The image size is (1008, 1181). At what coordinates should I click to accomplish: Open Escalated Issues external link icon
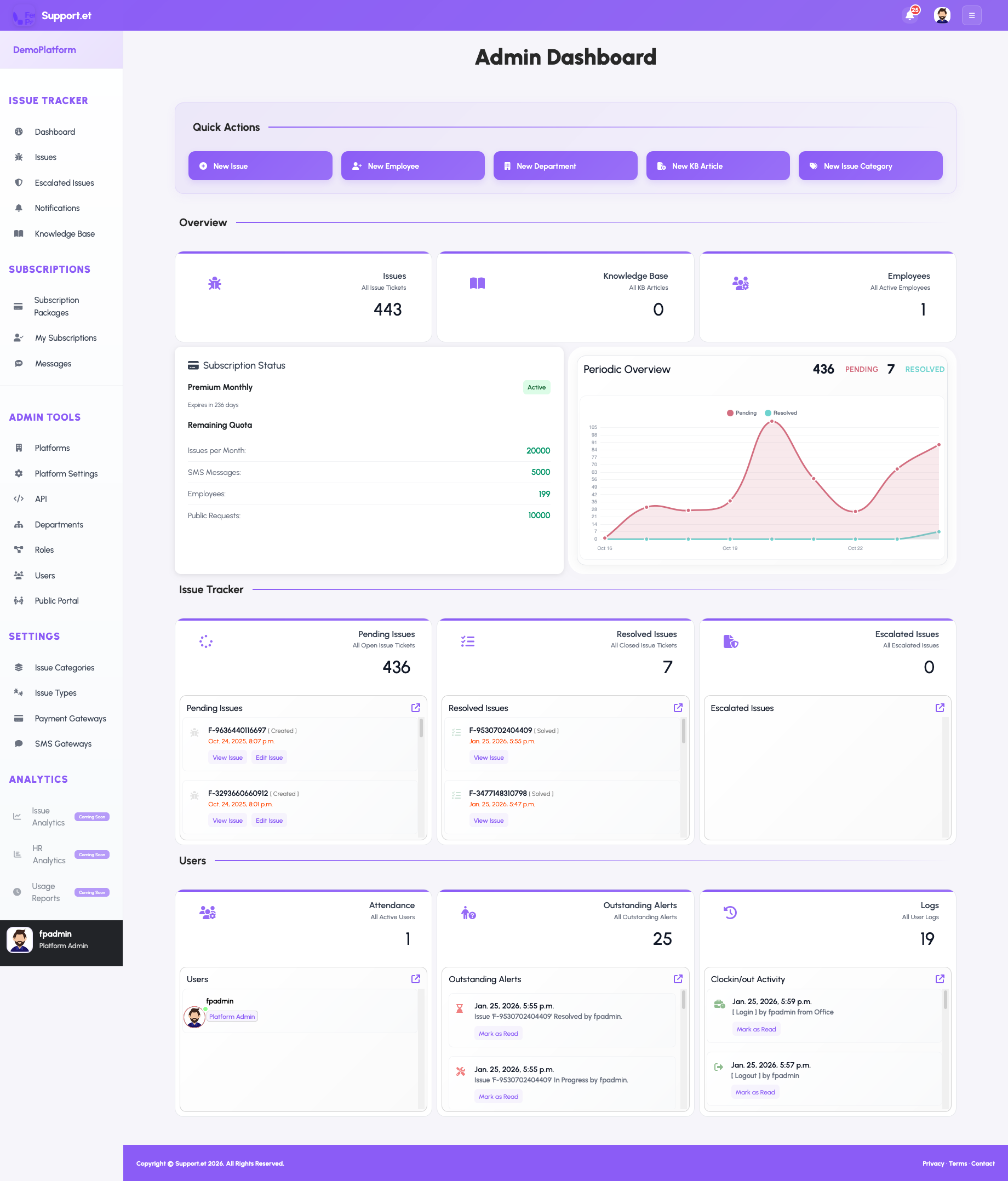pyautogui.click(x=940, y=707)
